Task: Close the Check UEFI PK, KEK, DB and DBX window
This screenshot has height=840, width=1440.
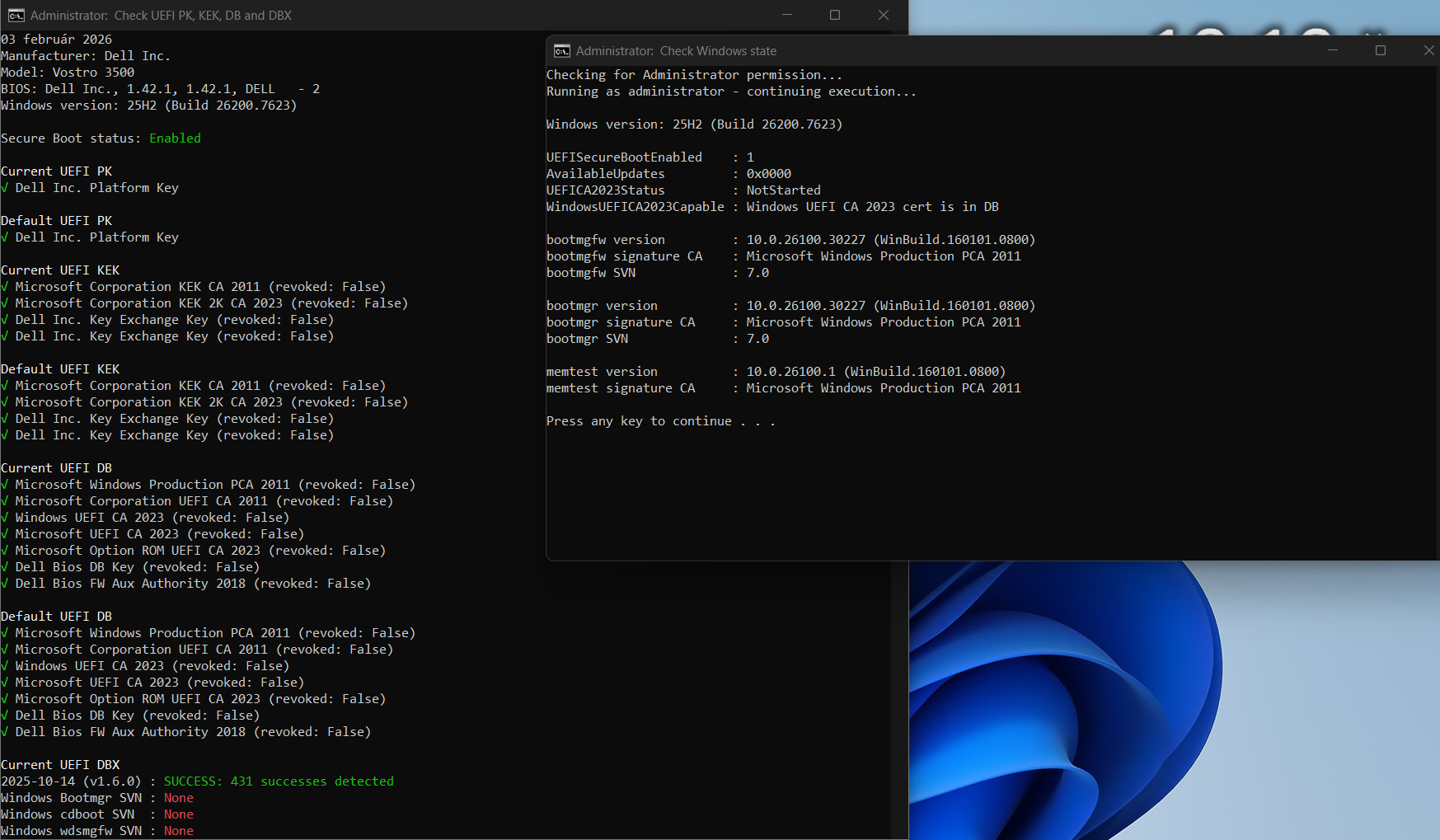Action: (884, 15)
